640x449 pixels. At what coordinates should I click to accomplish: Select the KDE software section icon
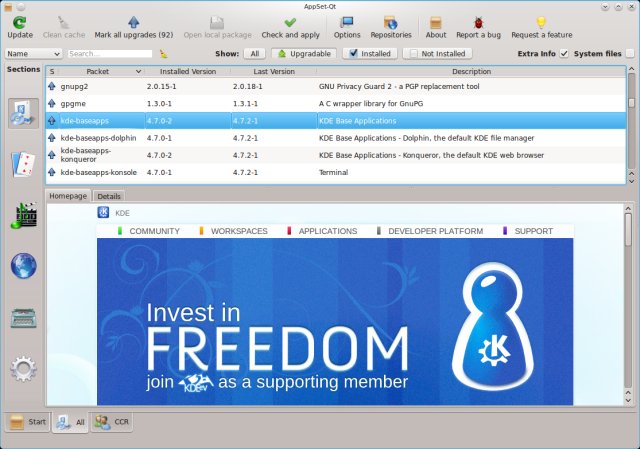coord(23,113)
